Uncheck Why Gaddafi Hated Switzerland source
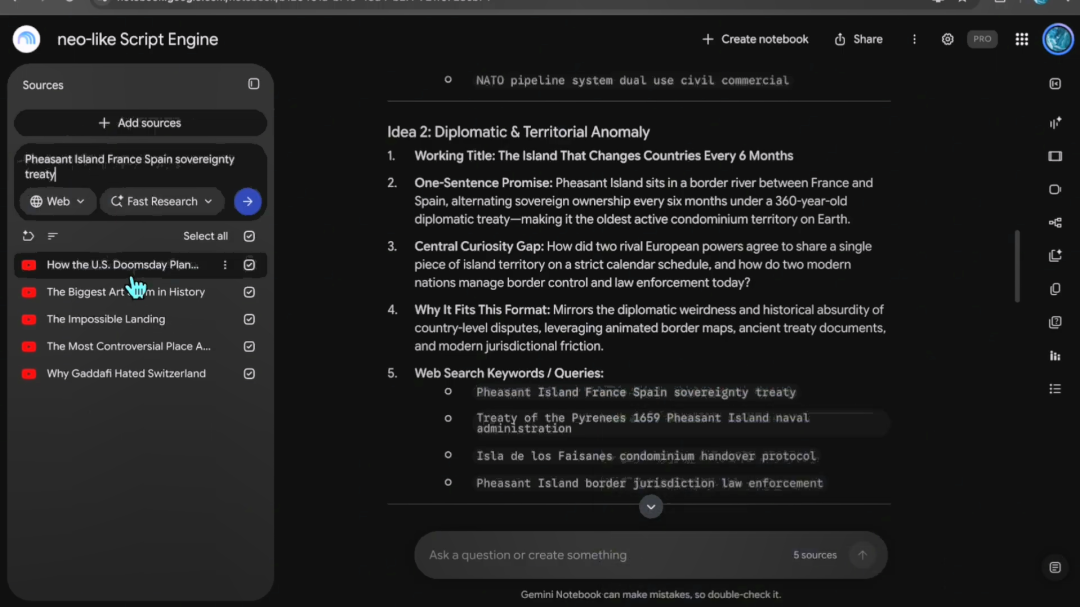The width and height of the screenshot is (1080, 607). 249,373
